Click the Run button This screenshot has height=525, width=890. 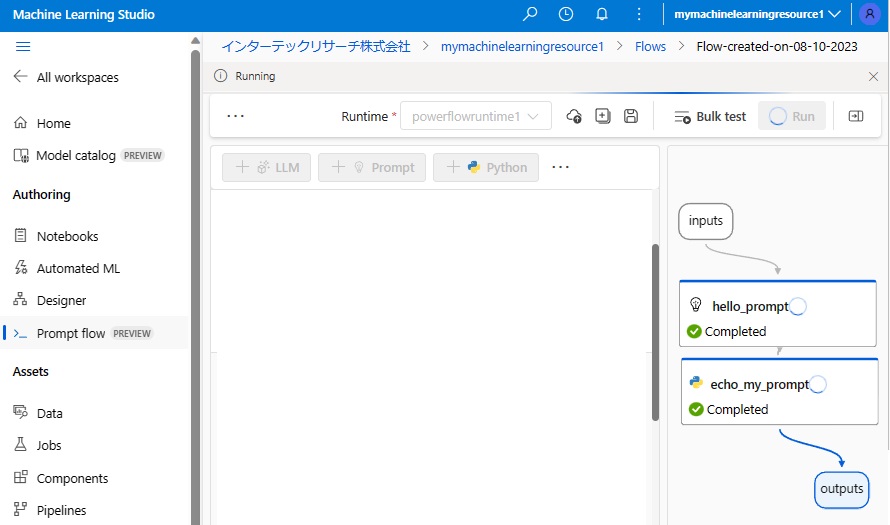(792, 116)
